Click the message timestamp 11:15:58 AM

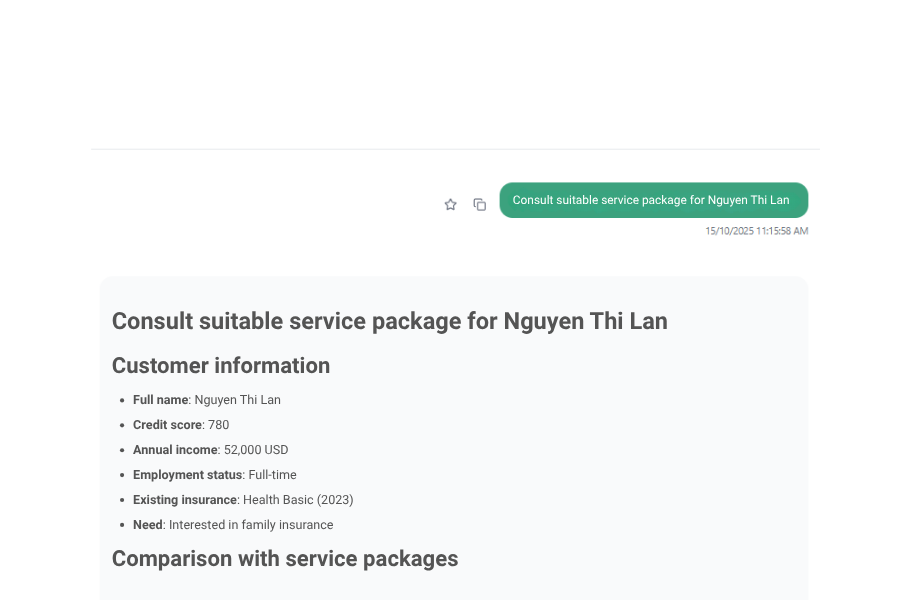[x=756, y=231]
